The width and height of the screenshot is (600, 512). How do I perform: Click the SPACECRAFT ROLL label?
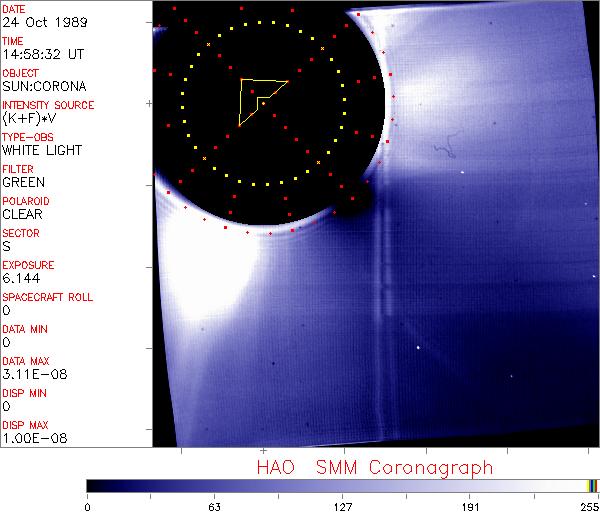pos(48,297)
